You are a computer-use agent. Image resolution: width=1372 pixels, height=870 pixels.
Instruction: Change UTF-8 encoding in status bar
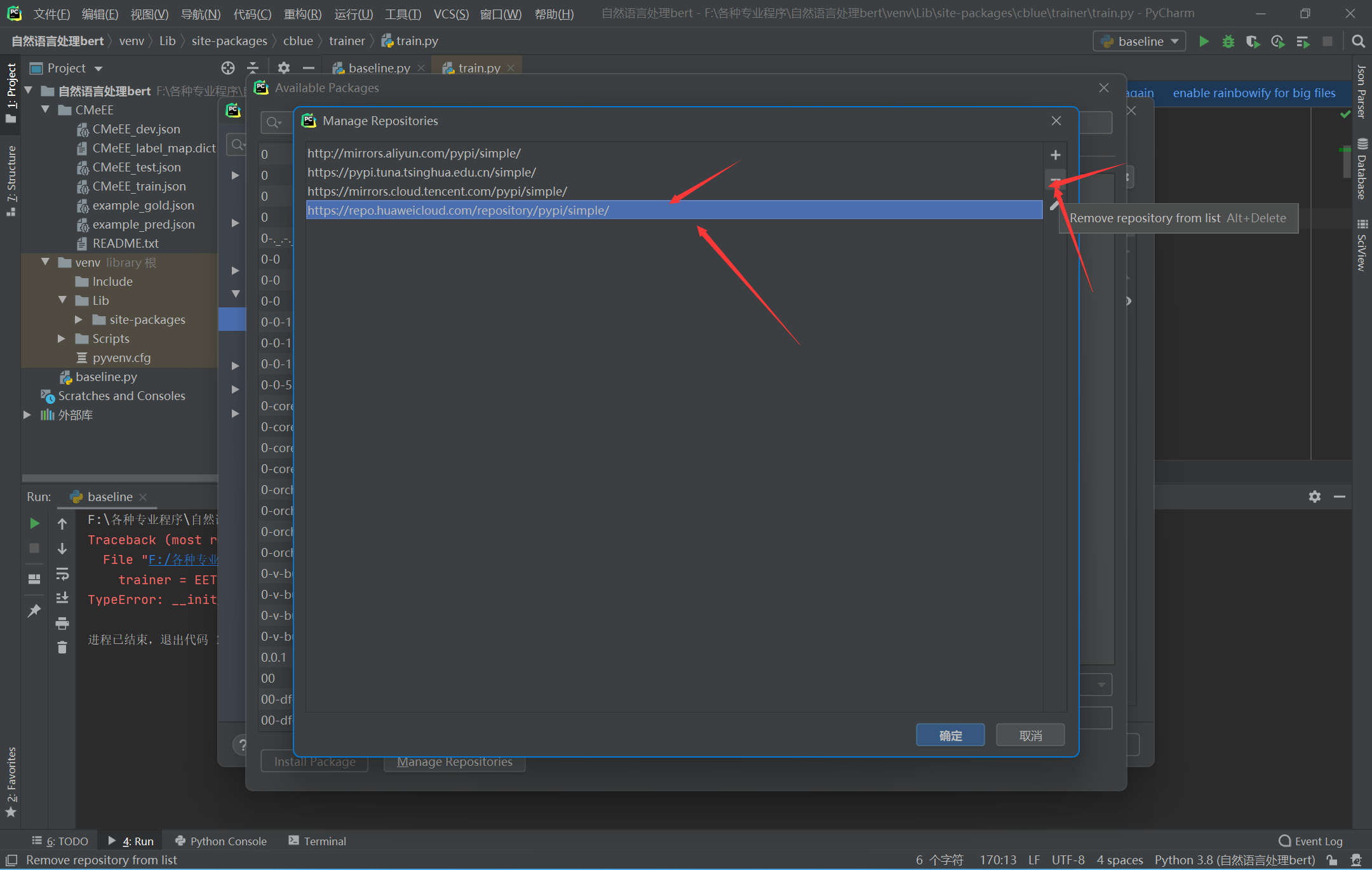point(1068,860)
